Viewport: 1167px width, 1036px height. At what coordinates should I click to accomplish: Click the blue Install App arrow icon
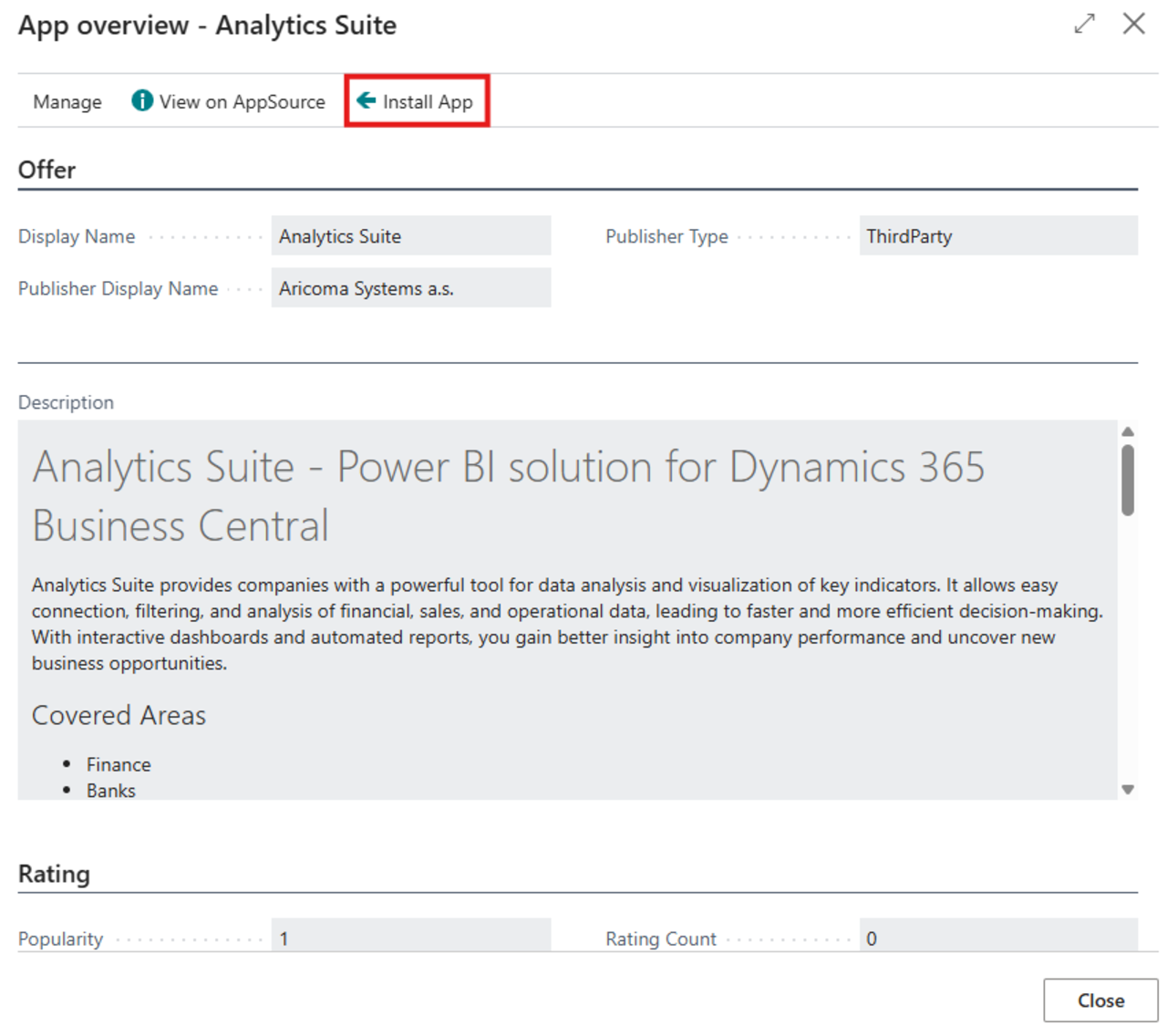(x=367, y=101)
